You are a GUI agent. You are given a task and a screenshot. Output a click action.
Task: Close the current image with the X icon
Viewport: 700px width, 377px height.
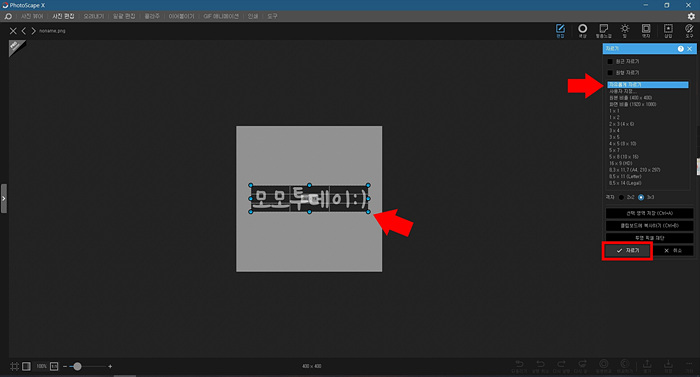tap(13, 31)
